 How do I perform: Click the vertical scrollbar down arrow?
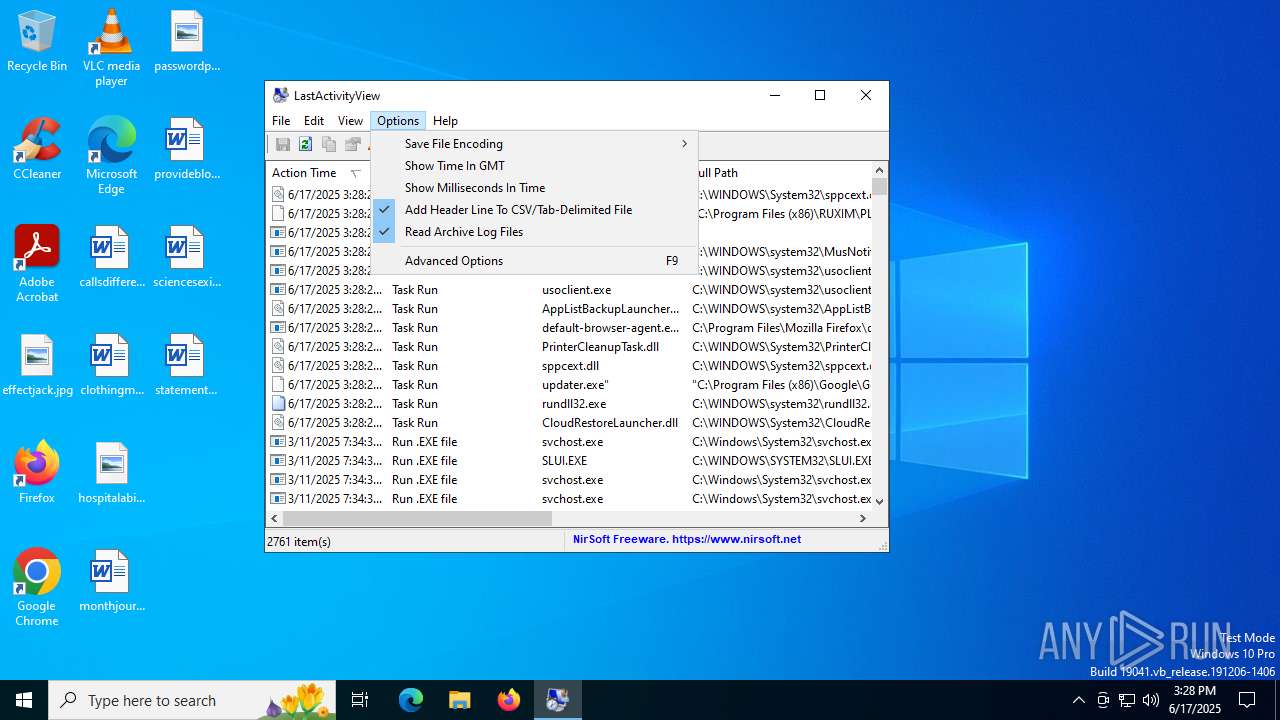pos(880,500)
